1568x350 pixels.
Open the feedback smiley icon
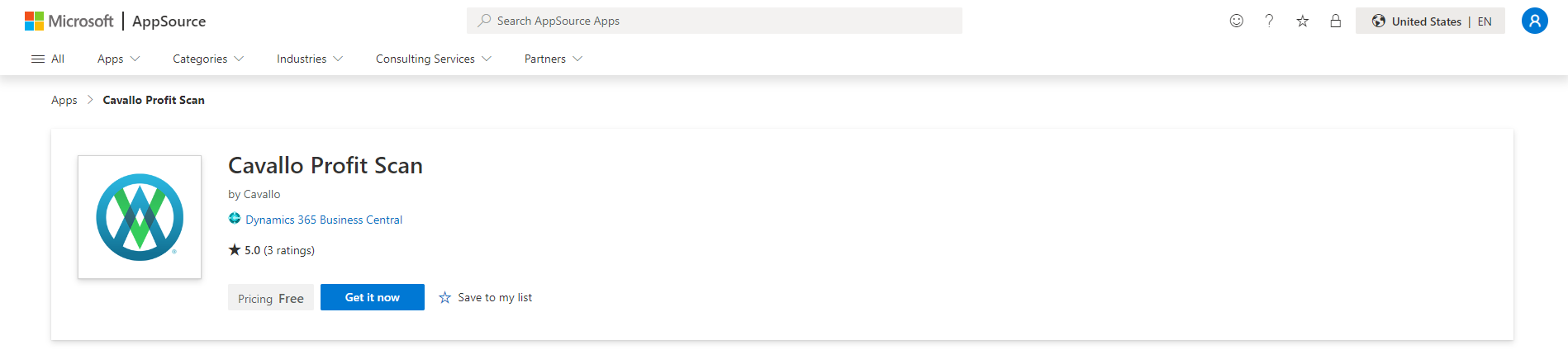(1236, 21)
